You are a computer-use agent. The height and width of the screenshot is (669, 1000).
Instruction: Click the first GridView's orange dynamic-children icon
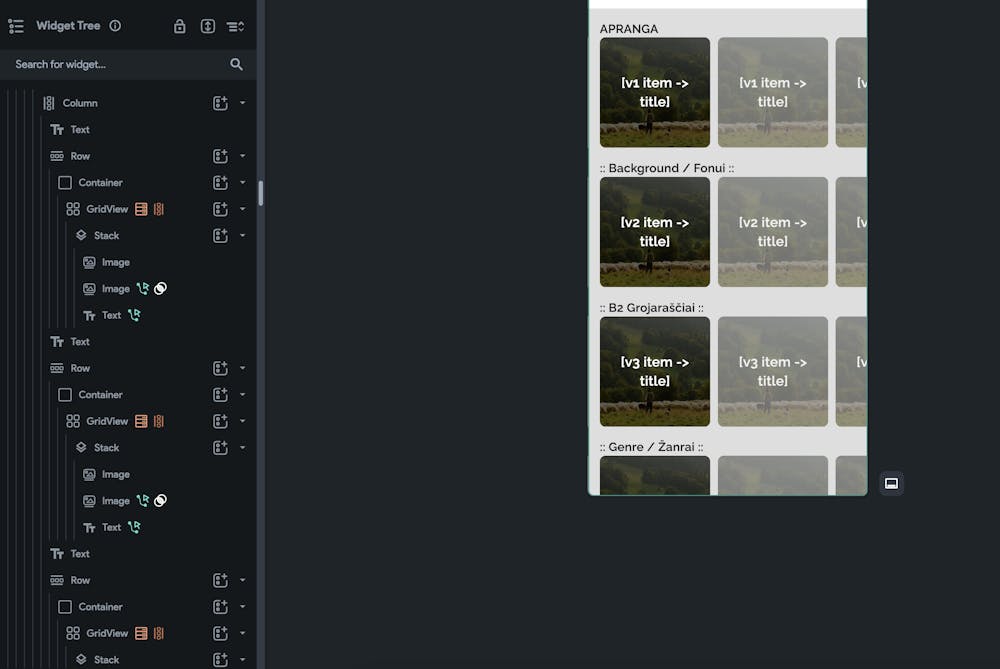coord(159,209)
